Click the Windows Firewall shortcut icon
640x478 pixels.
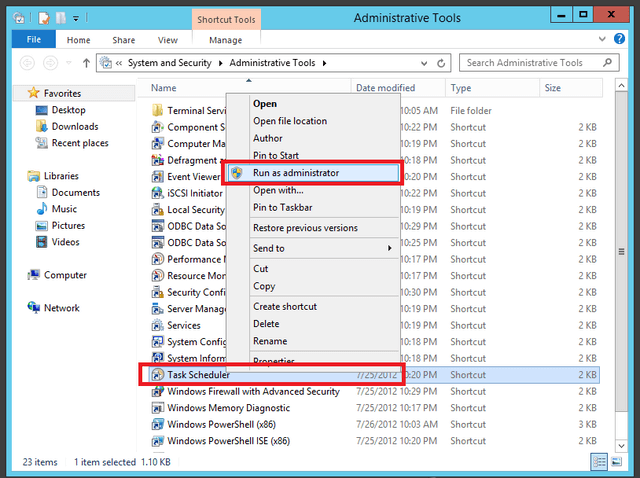(x=158, y=391)
